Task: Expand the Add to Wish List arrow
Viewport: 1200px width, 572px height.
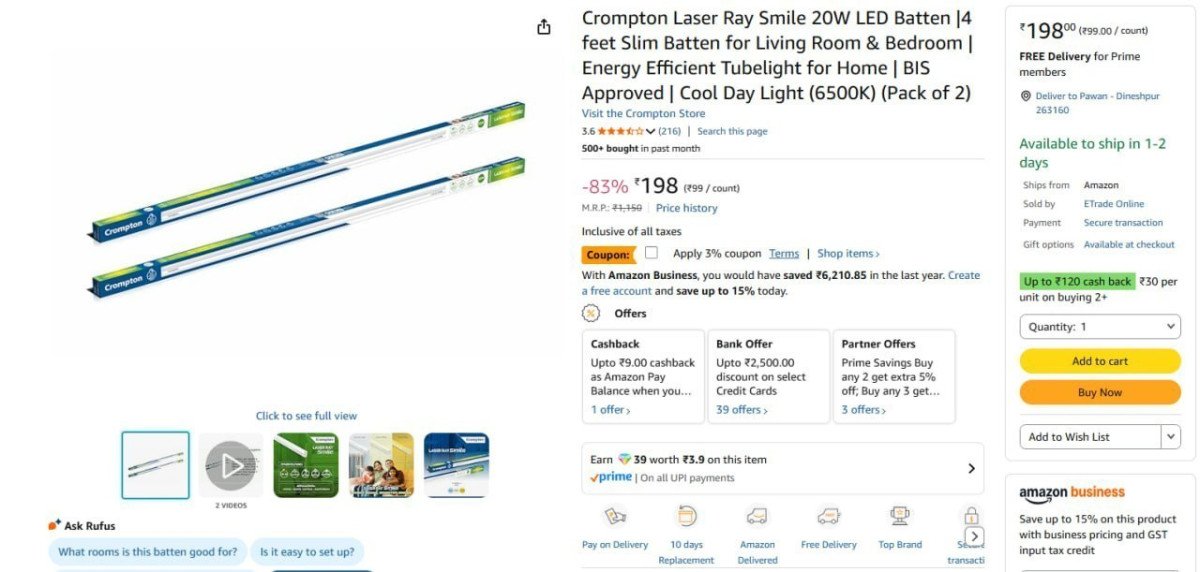Action: point(1171,436)
